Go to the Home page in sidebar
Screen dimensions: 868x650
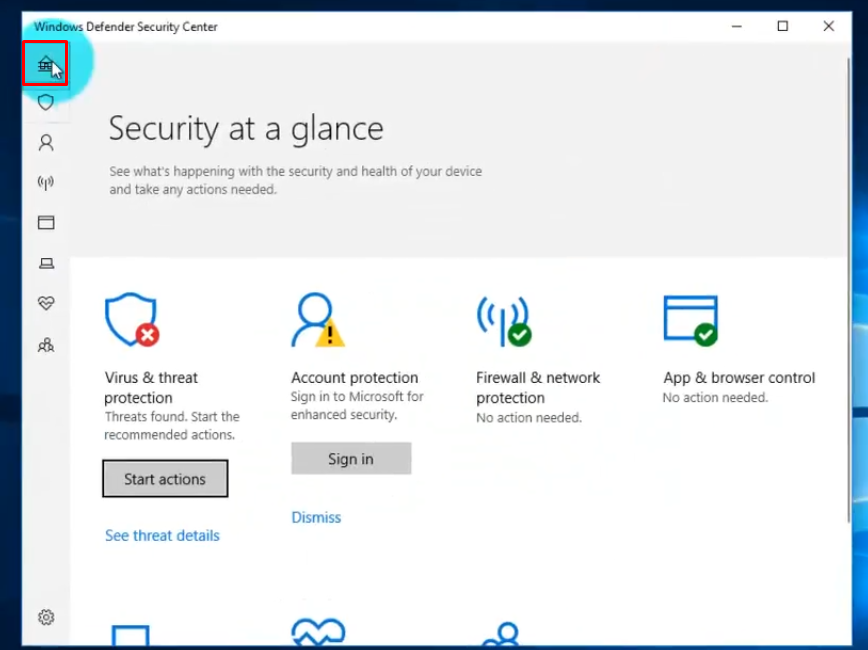tap(45, 63)
